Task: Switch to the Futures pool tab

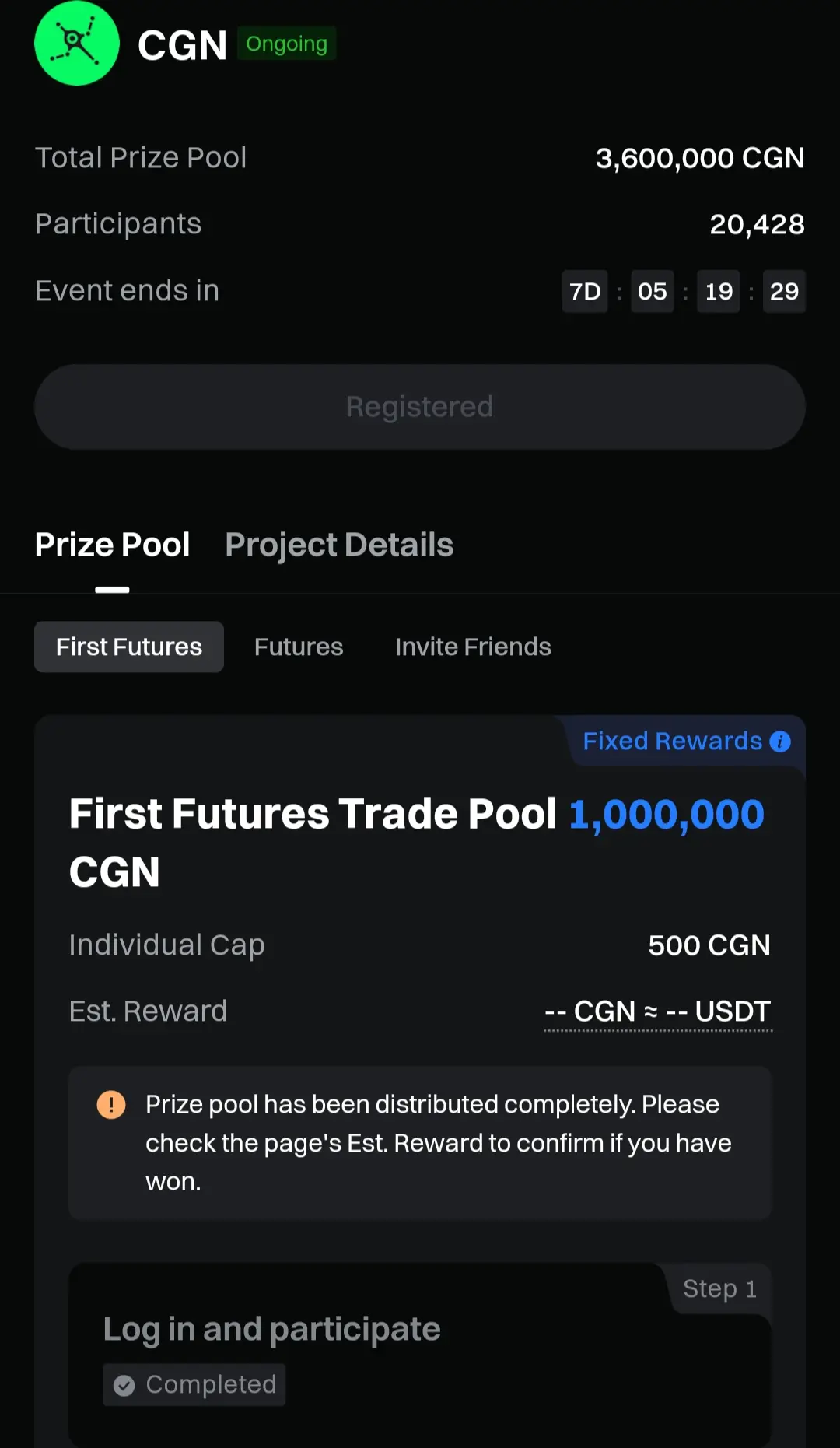Action: pyautogui.click(x=299, y=647)
